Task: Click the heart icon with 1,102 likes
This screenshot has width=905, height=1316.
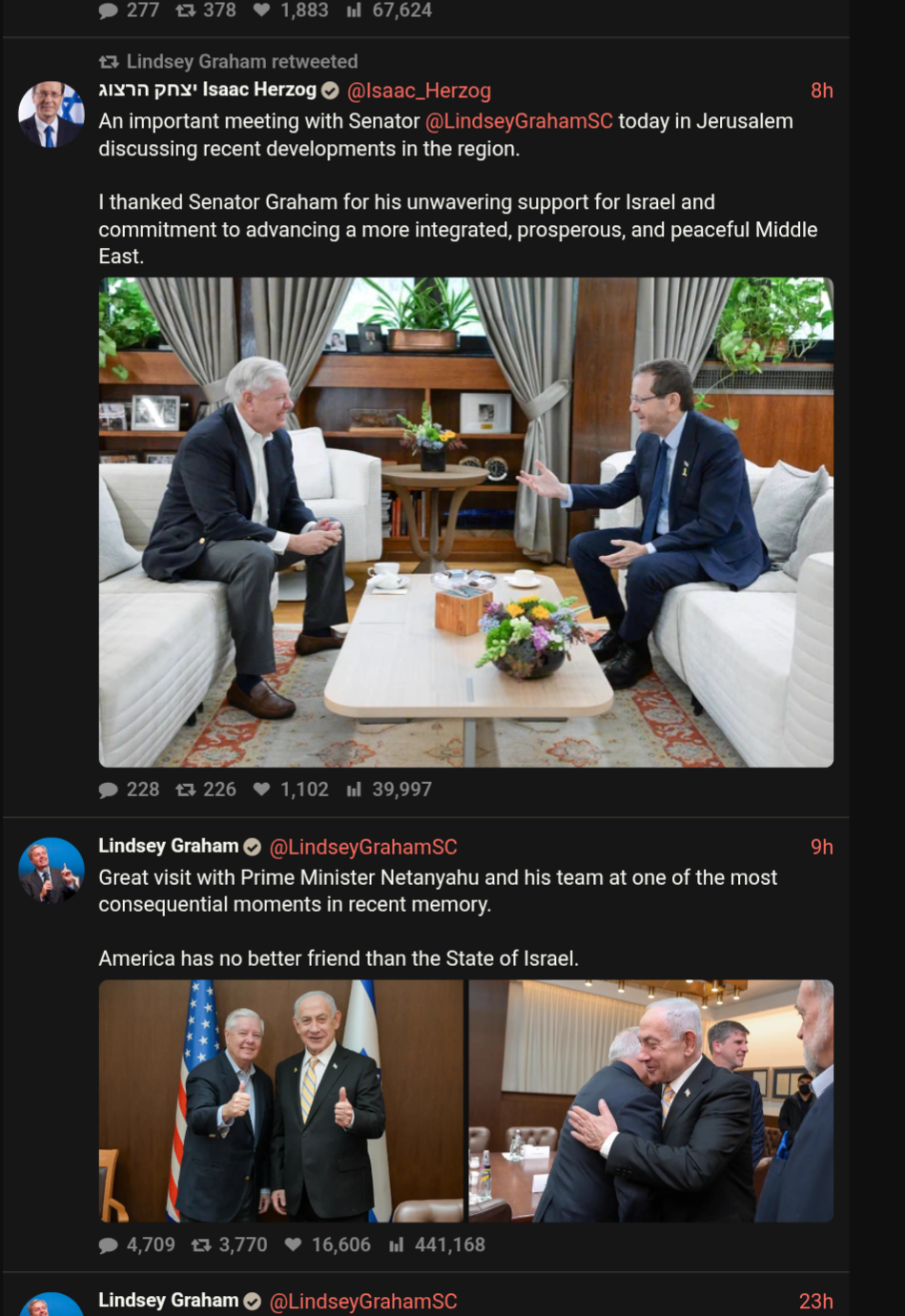Action: pyautogui.click(x=262, y=790)
